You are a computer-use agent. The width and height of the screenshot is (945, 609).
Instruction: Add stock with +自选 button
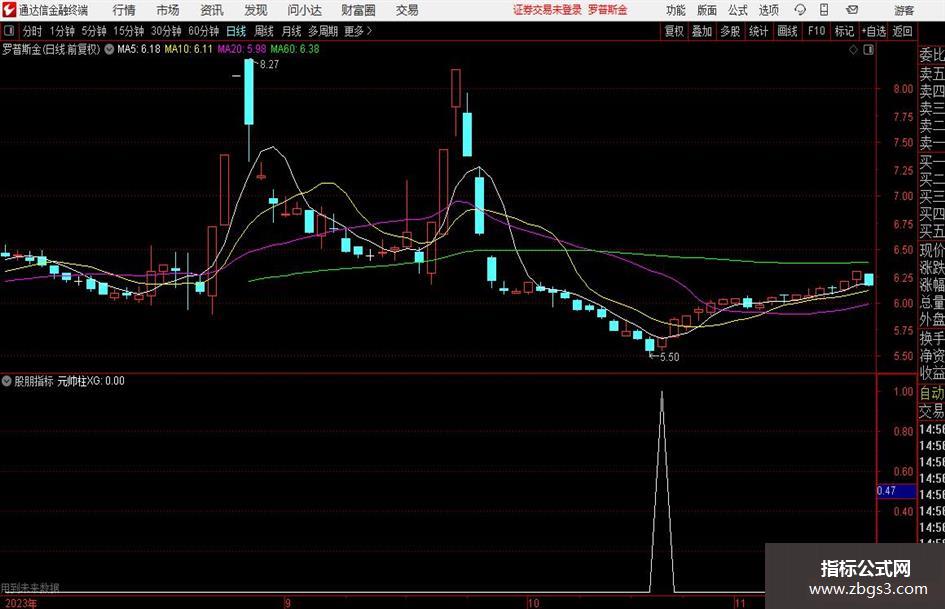coord(873,31)
